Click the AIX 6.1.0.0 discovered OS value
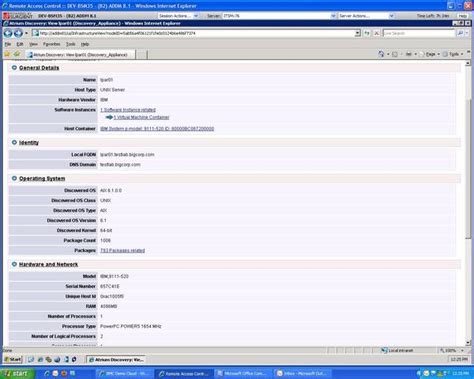The width and height of the screenshot is (474, 379). coord(111,190)
